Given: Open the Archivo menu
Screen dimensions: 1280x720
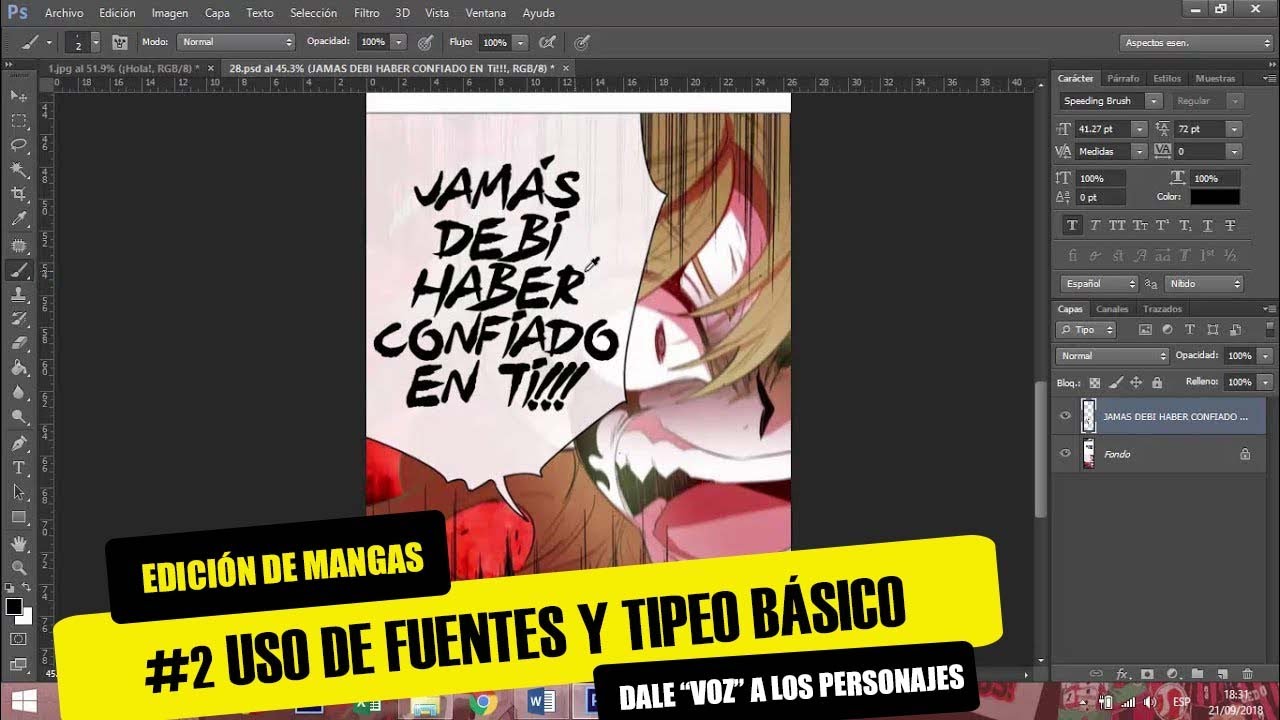Looking at the screenshot, I should 64,13.
